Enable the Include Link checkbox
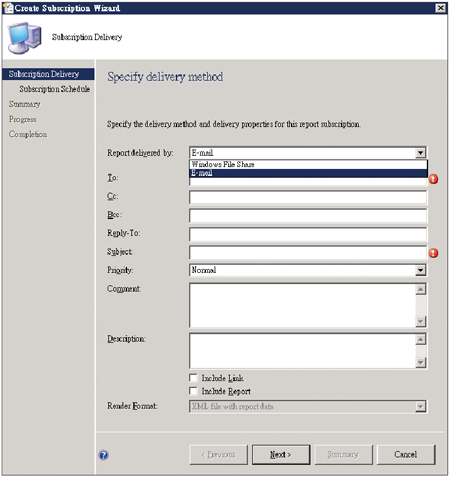The image size is (450, 478). click(x=193, y=378)
